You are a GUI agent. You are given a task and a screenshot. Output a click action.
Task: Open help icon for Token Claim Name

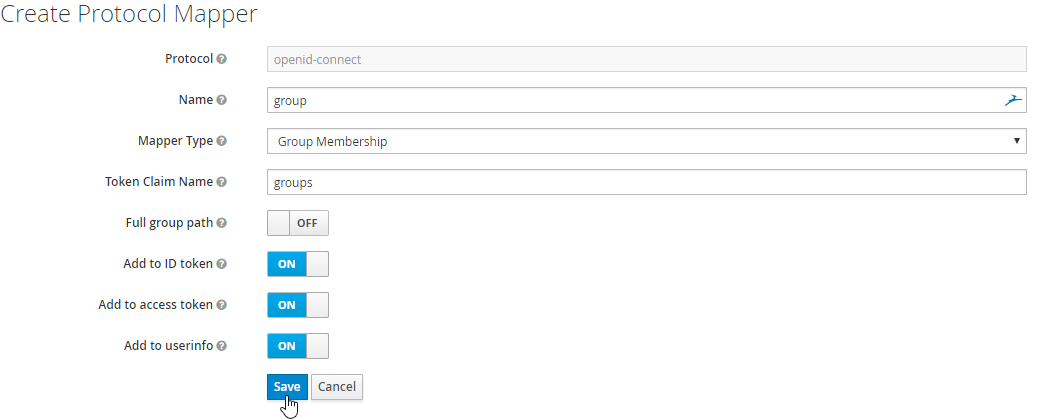(222, 182)
